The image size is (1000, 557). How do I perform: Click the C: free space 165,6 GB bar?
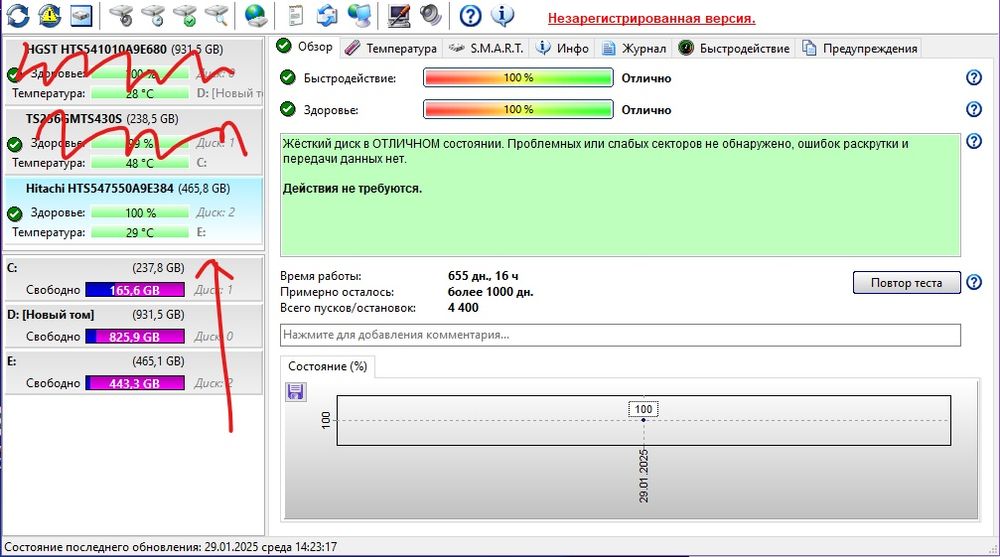(135, 290)
